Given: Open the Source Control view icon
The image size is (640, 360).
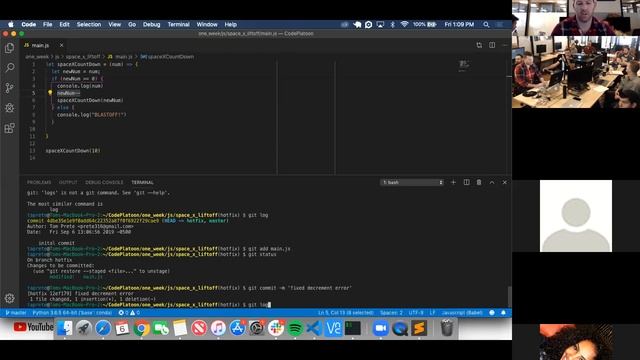Looking at the screenshot, I should click(x=9, y=88).
